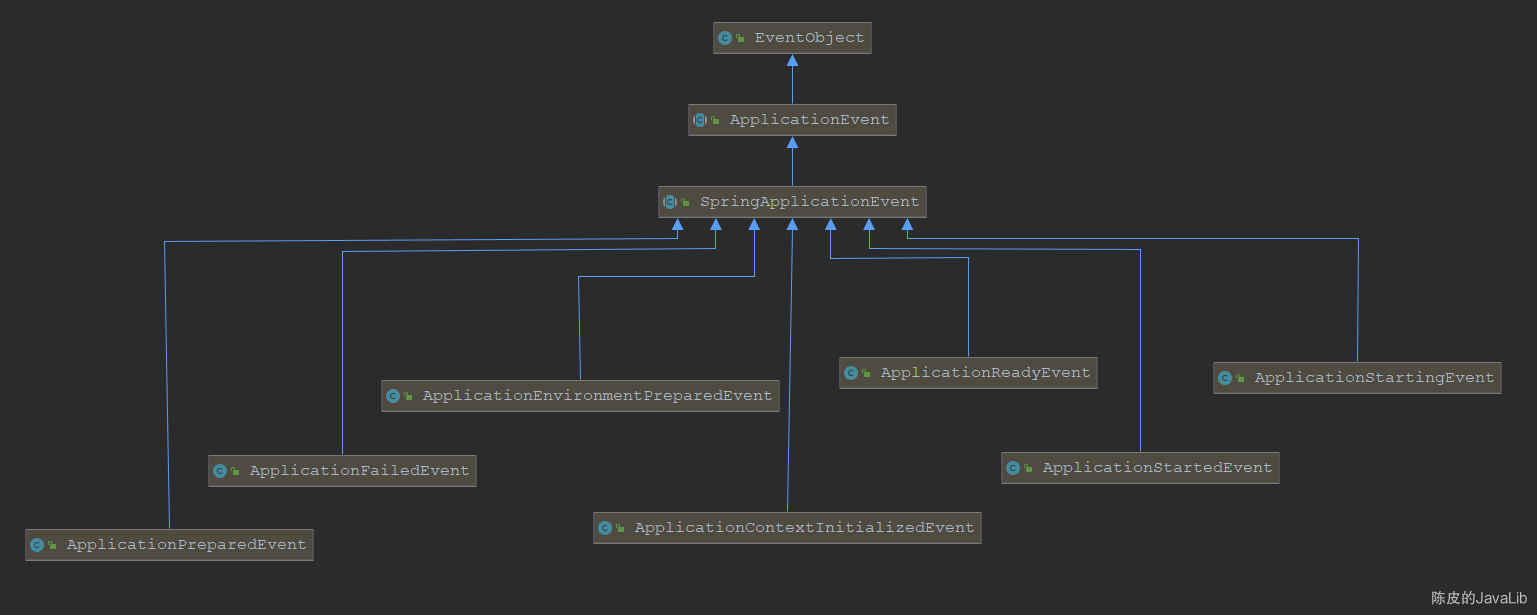
Task: Click the class icon on ApplicationFailedEvent node
Action: click(x=220, y=471)
